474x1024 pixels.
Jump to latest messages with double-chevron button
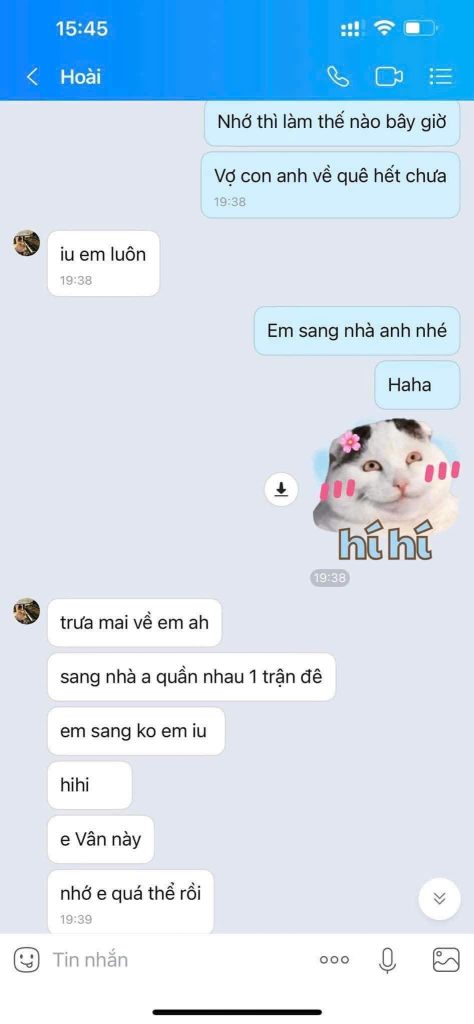click(x=439, y=899)
